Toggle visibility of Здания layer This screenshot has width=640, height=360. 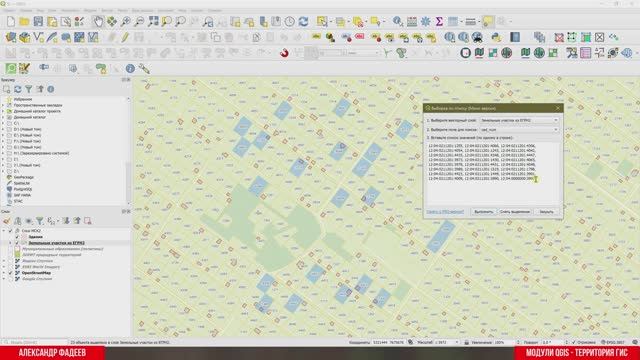click(17, 237)
